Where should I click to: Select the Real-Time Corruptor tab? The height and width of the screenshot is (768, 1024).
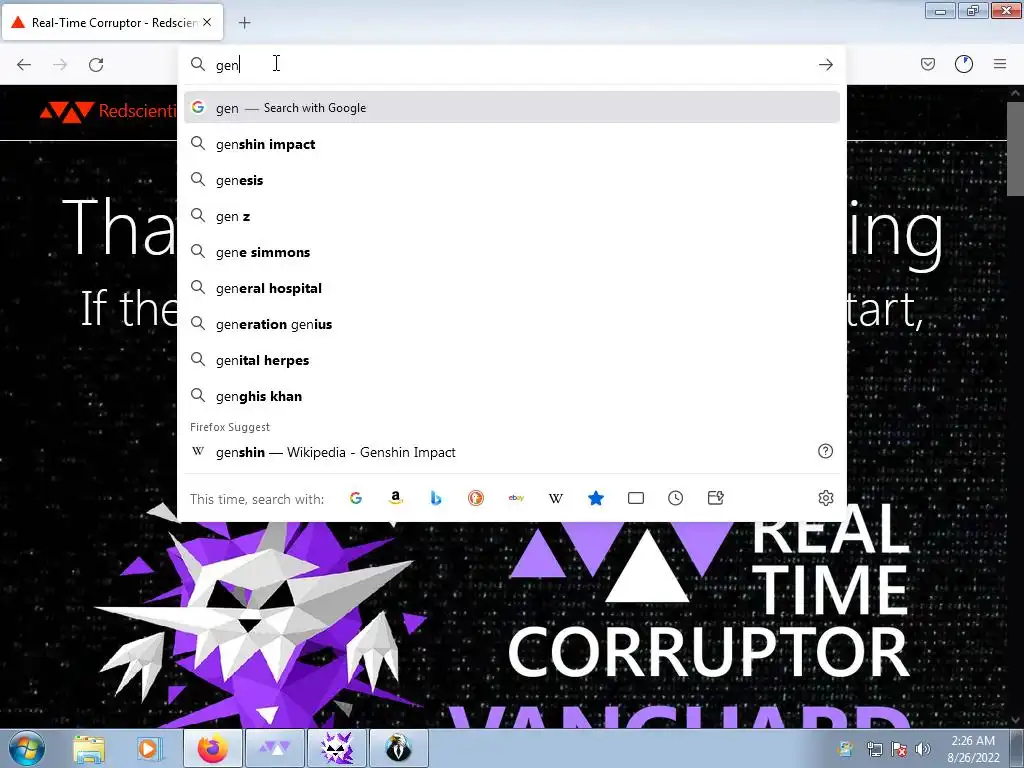pos(112,22)
